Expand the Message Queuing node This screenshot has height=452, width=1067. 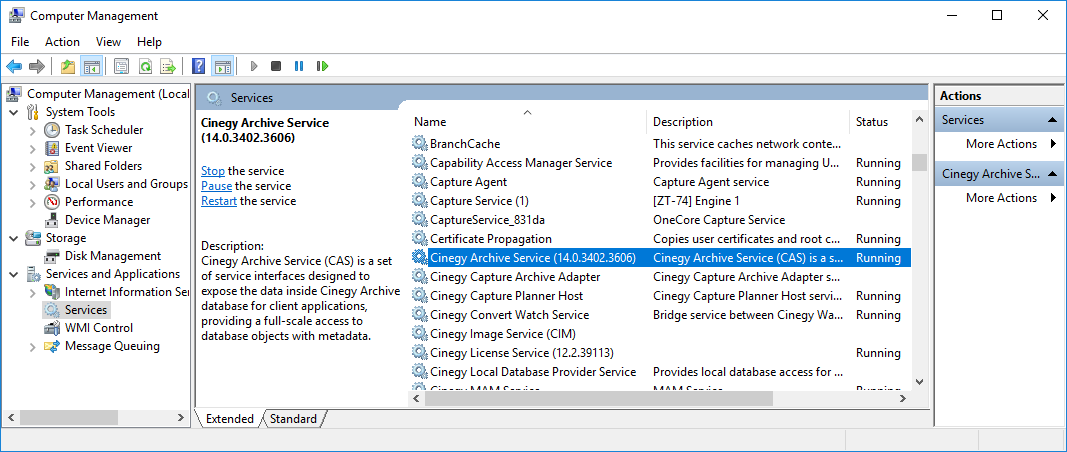point(33,346)
